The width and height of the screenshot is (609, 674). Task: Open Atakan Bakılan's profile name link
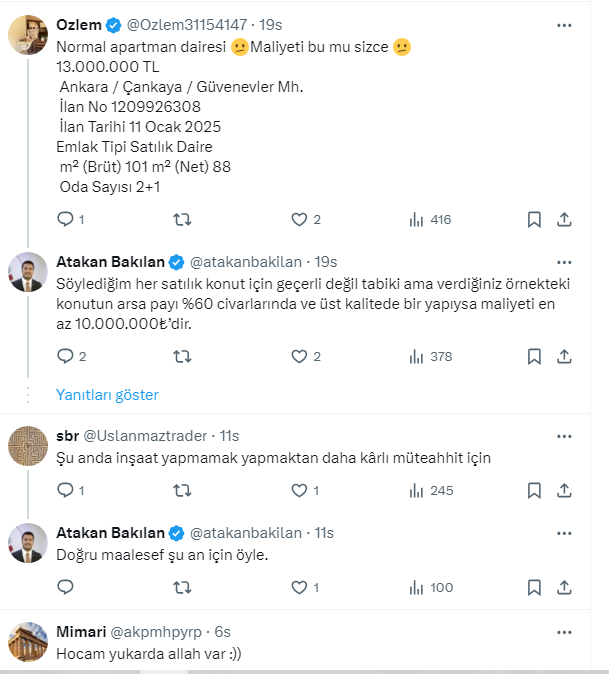[x=110, y=262]
